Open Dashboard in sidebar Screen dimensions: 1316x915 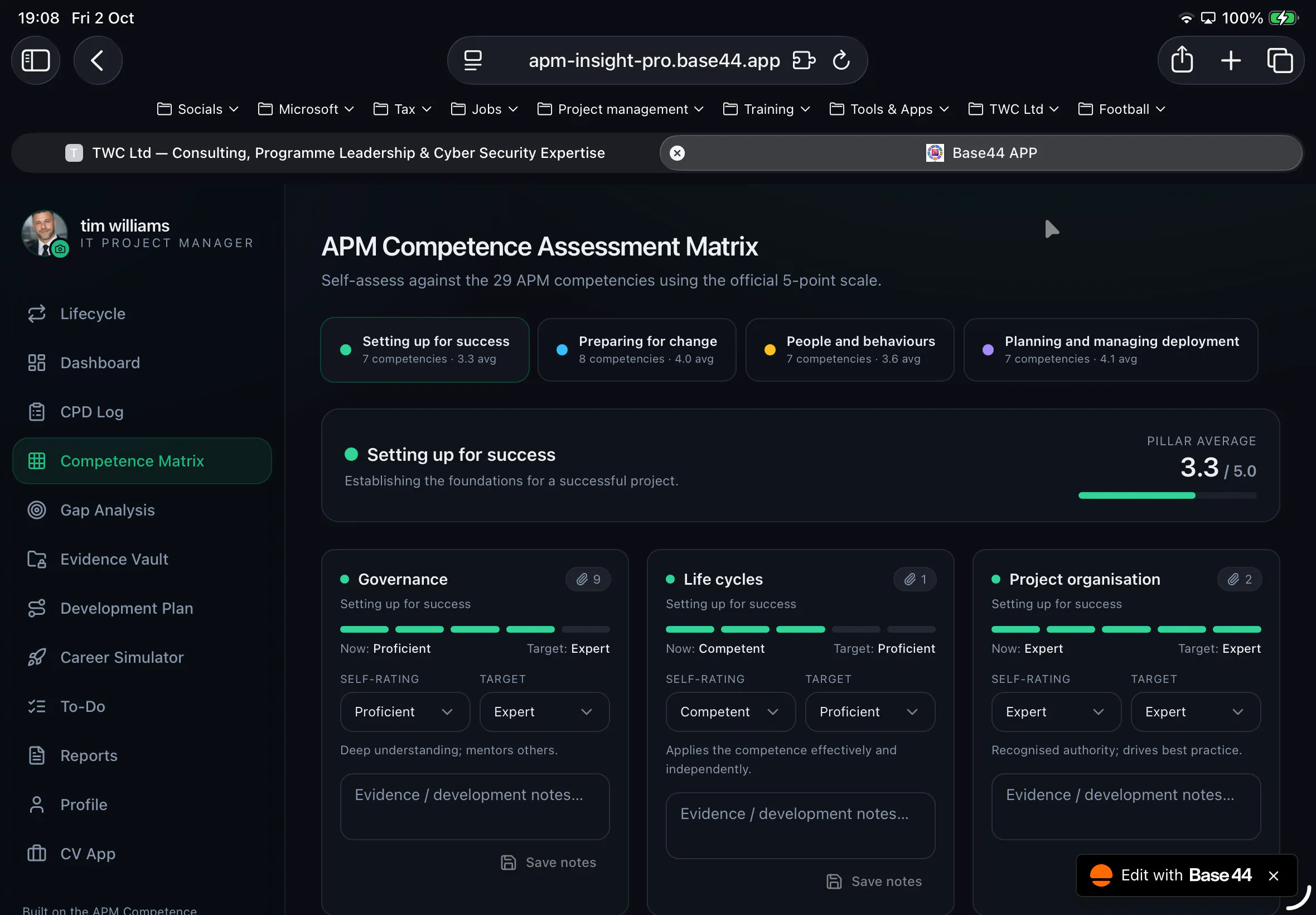coord(142,363)
